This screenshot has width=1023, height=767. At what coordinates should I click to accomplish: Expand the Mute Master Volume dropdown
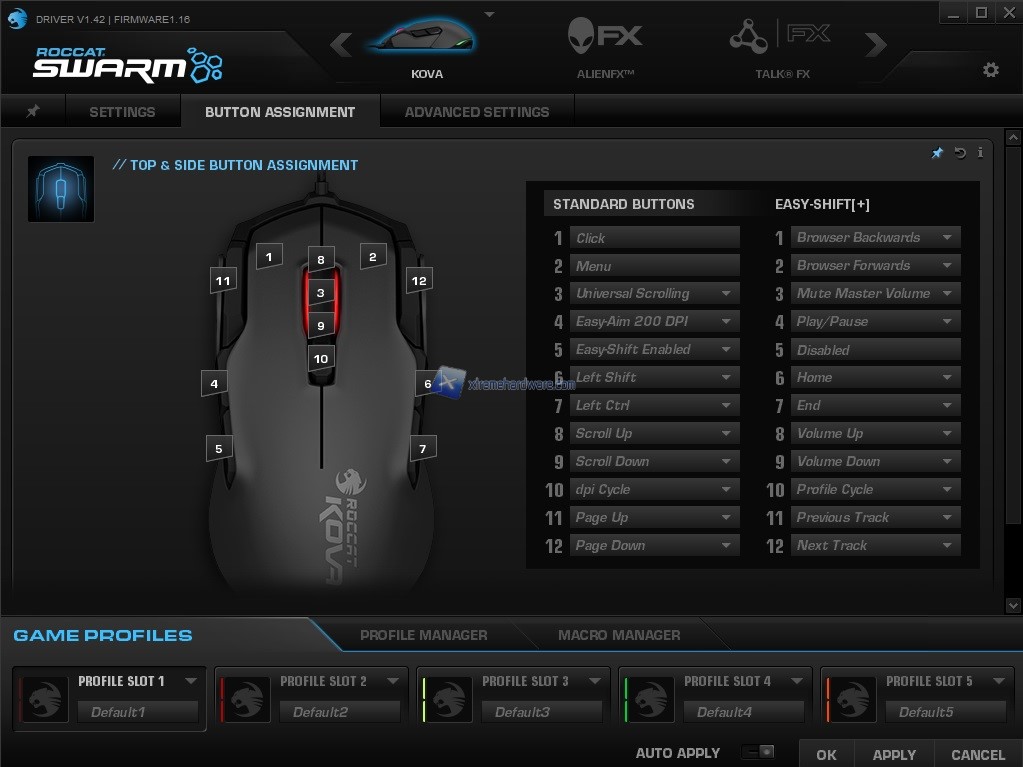tap(947, 294)
